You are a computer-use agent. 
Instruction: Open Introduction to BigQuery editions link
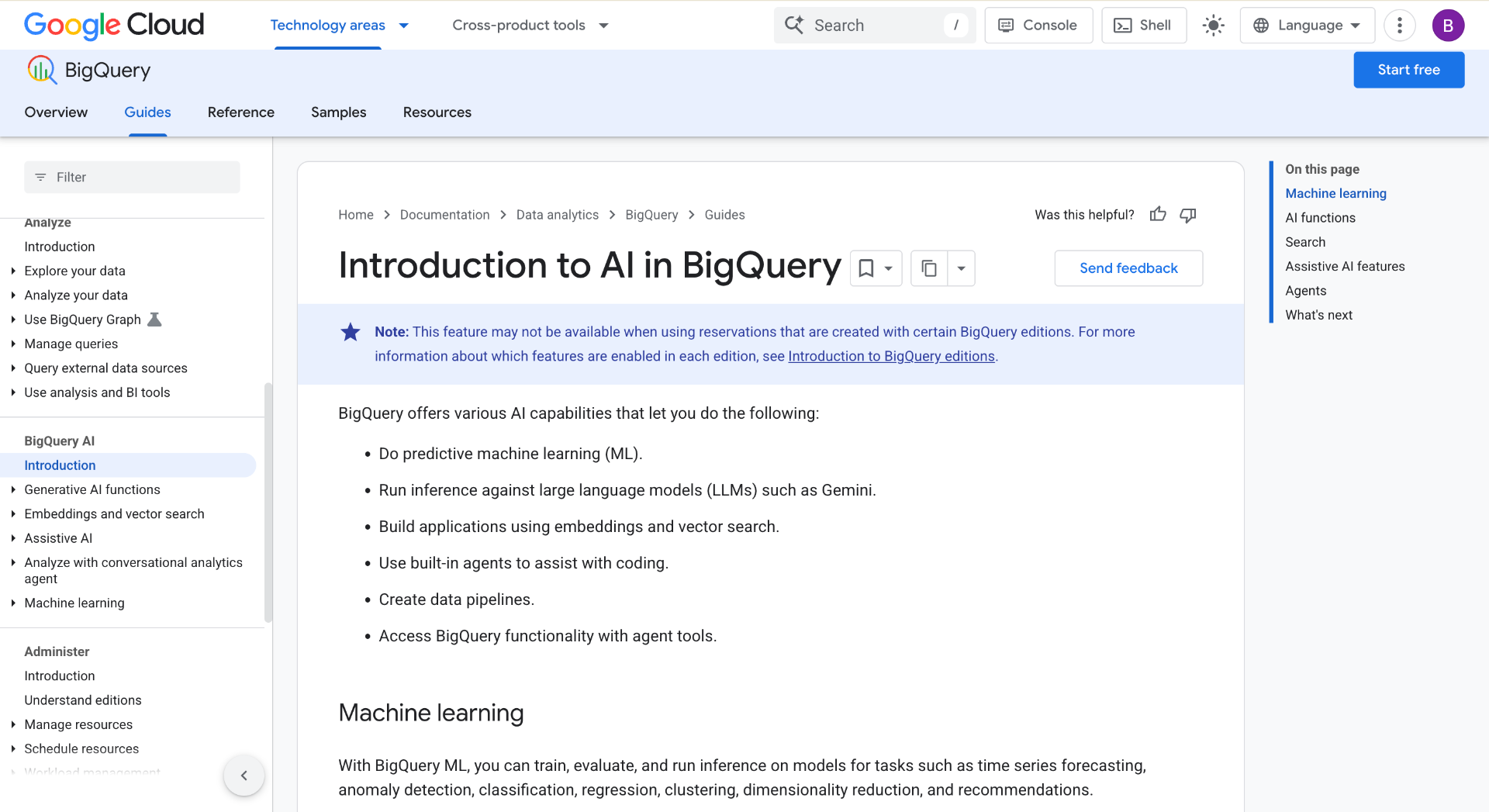(891, 356)
